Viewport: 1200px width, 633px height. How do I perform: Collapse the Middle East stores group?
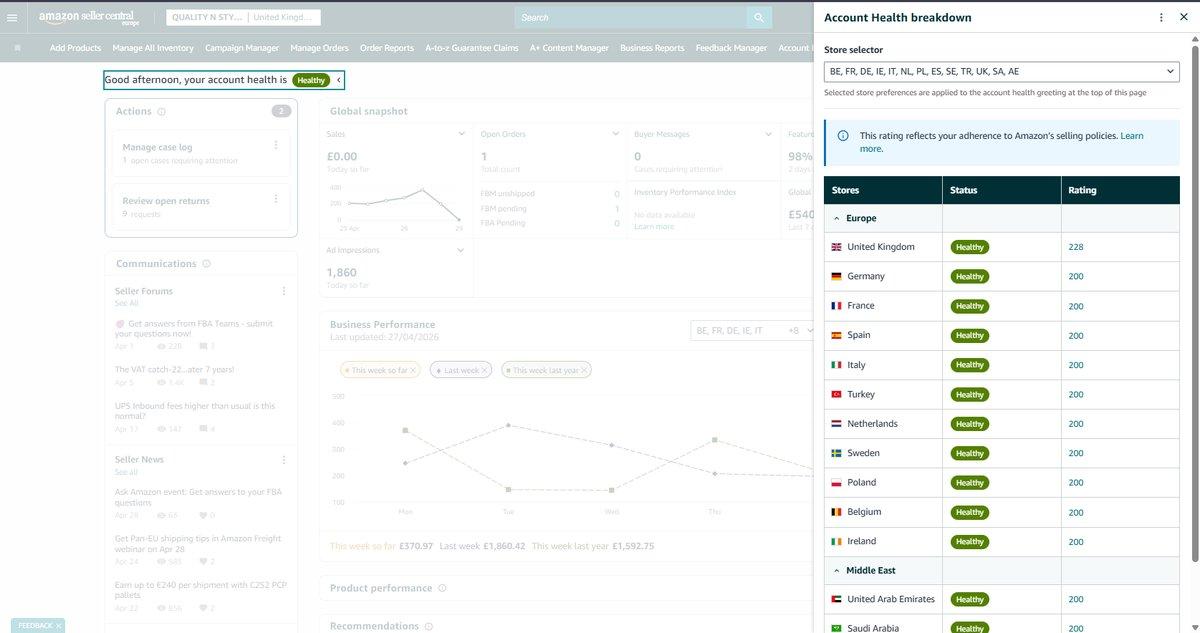click(x=837, y=570)
